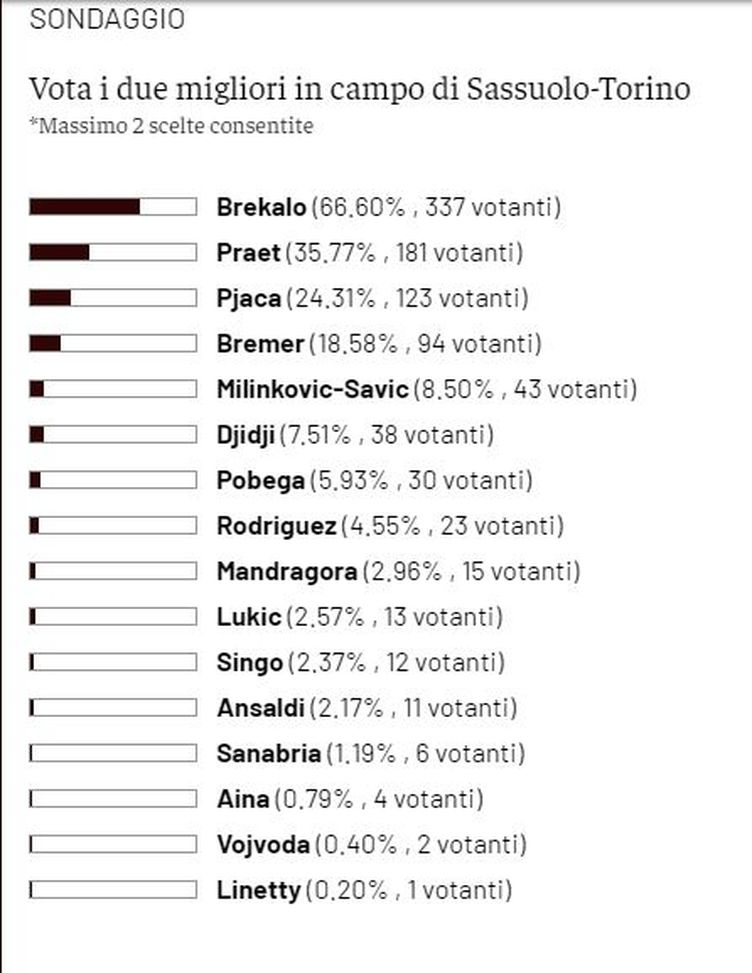The height and width of the screenshot is (973, 752).
Task: Select the Brekalo player name
Action: (x=261, y=208)
